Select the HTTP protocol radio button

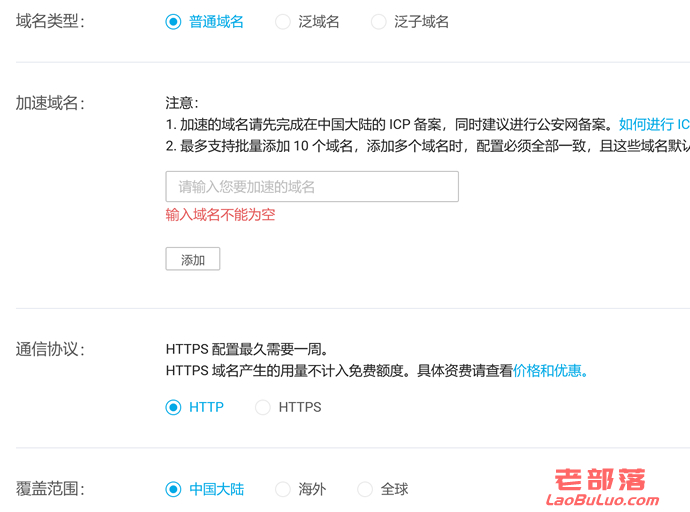coord(173,407)
